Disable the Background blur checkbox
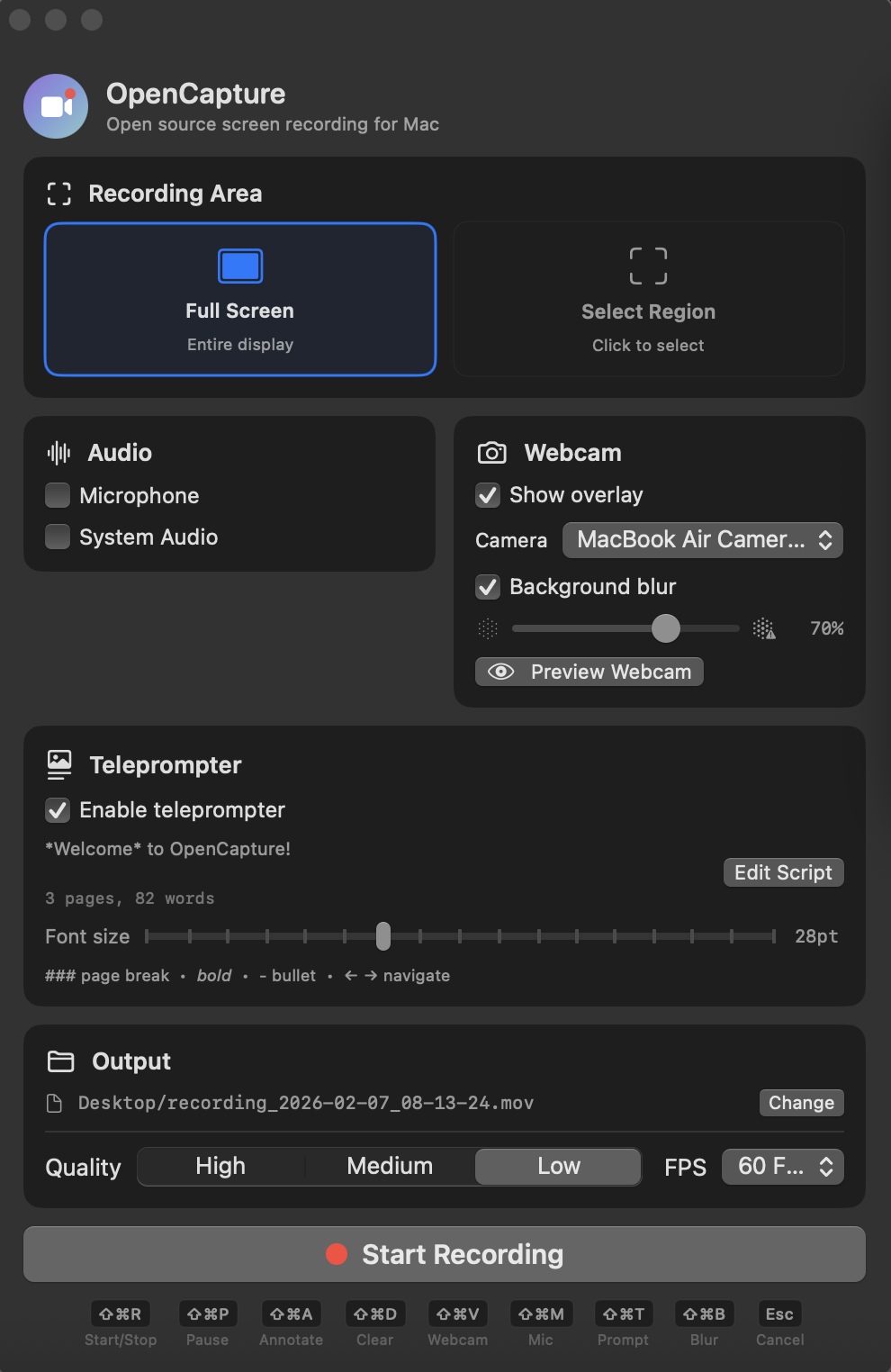 [488, 587]
